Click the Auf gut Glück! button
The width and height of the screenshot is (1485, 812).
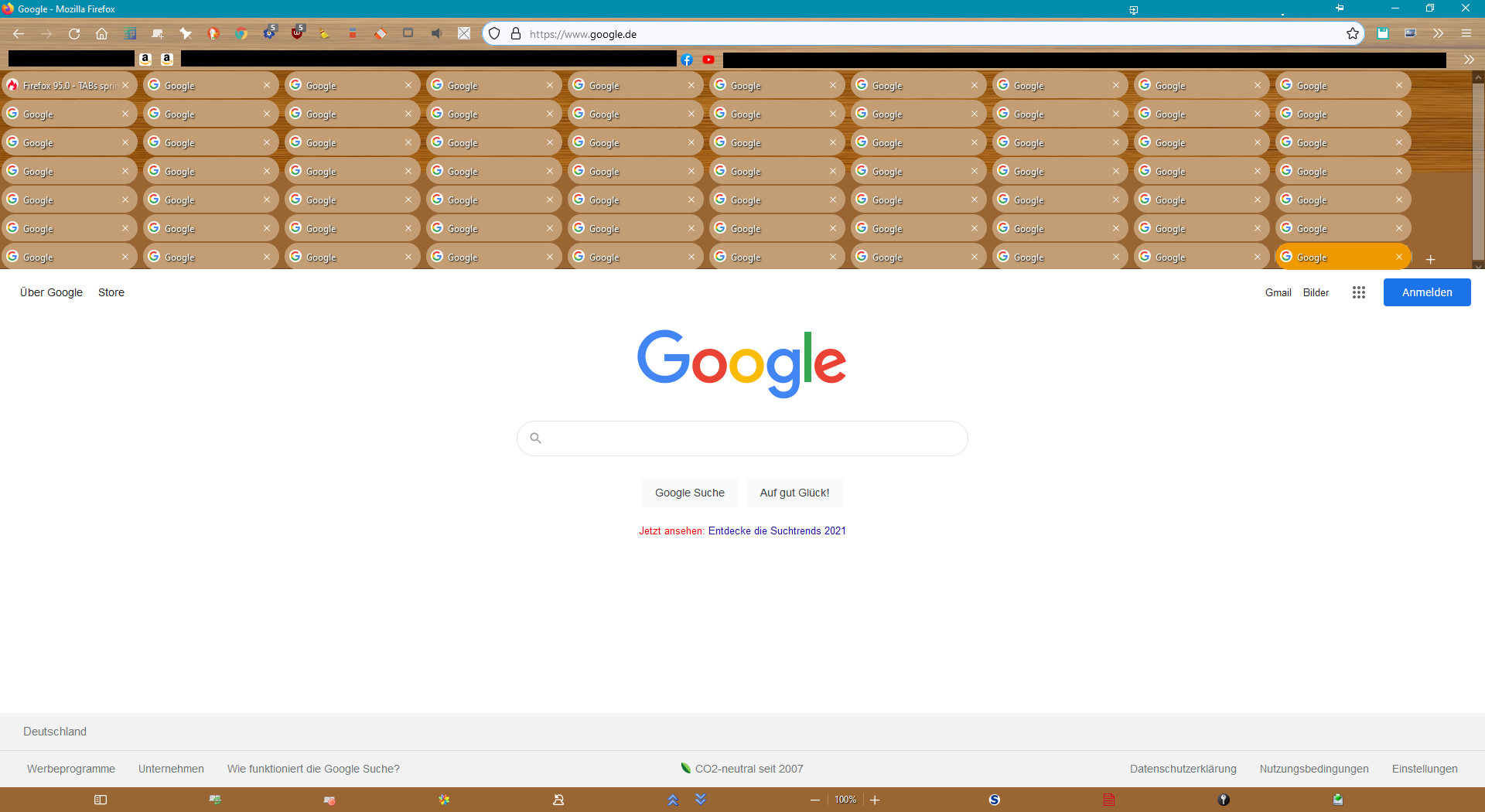point(794,493)
